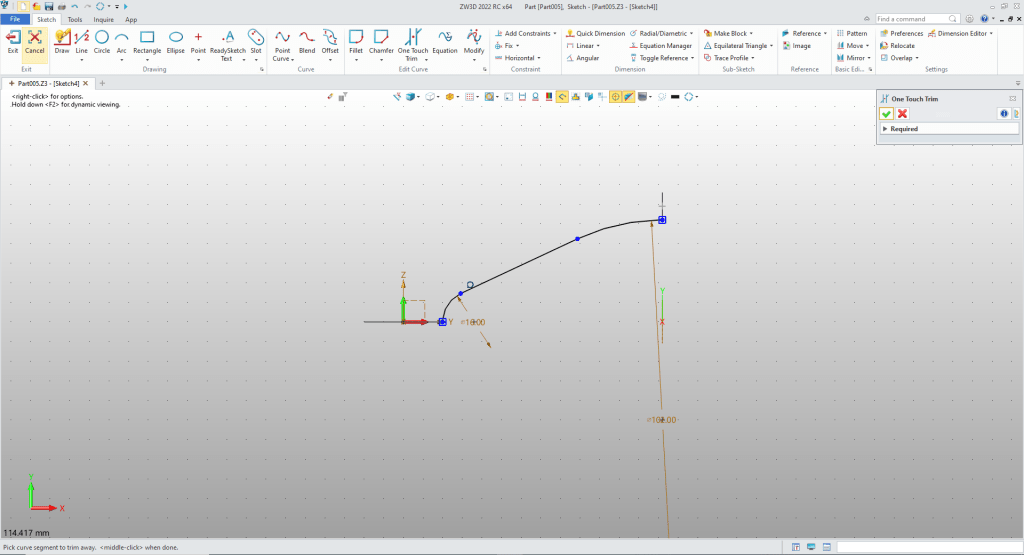
Task: Toggle the highlighted target circle view button
Action: pyautogui.click(x=616, y=97)
